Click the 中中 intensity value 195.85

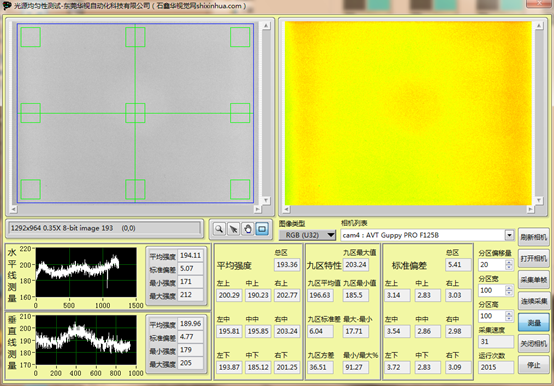click(x=258, y=331)
